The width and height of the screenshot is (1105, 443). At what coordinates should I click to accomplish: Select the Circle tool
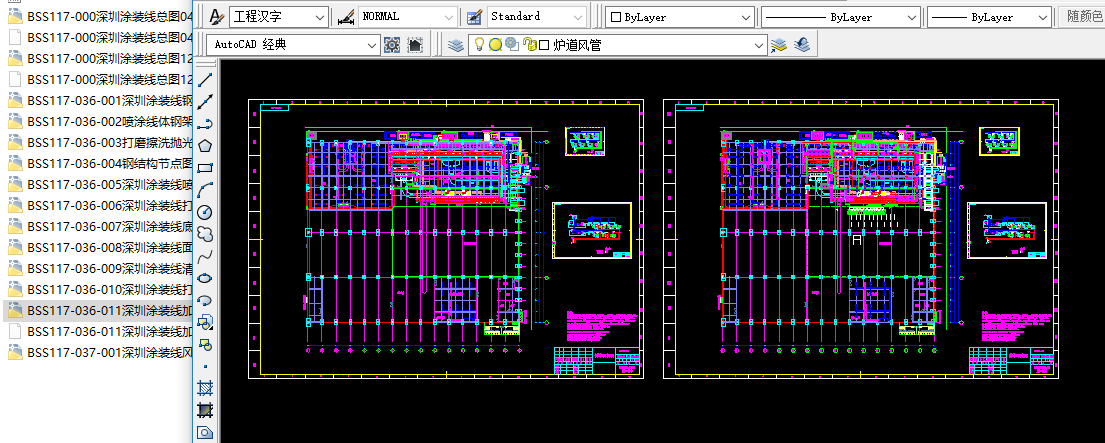pos(205,212)
